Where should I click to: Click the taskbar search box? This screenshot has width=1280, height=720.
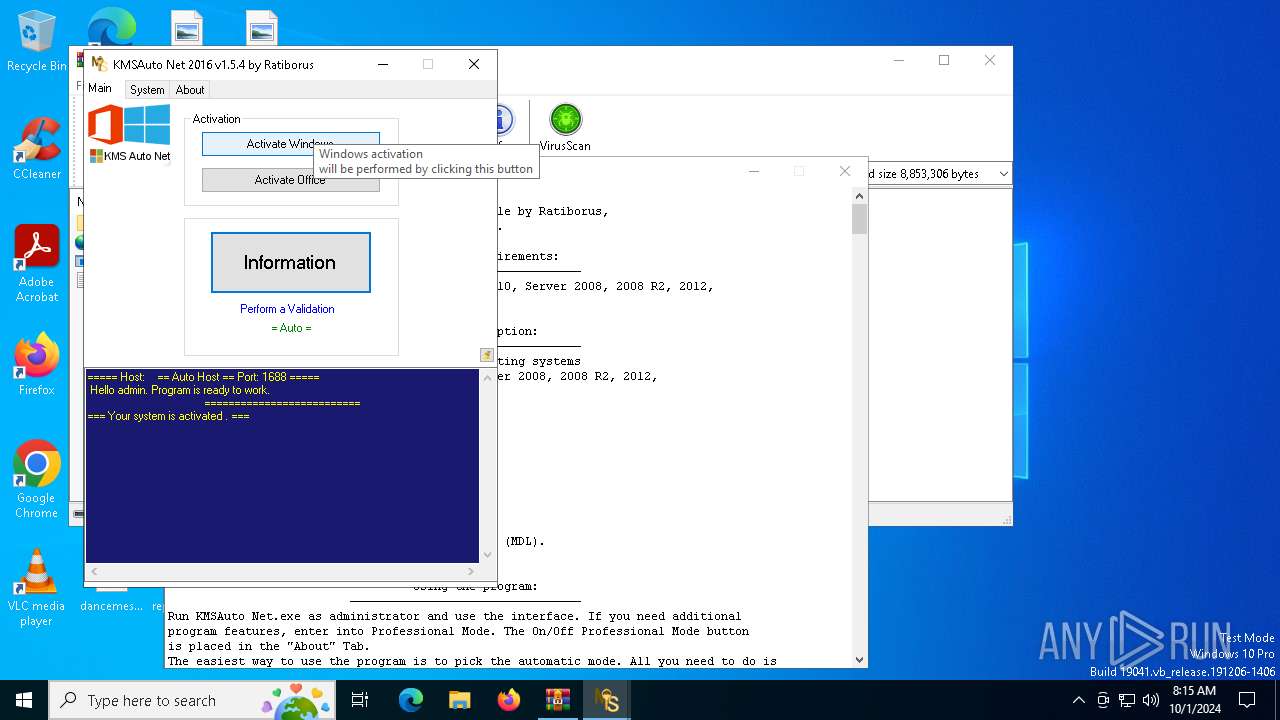tap(192, 700)
